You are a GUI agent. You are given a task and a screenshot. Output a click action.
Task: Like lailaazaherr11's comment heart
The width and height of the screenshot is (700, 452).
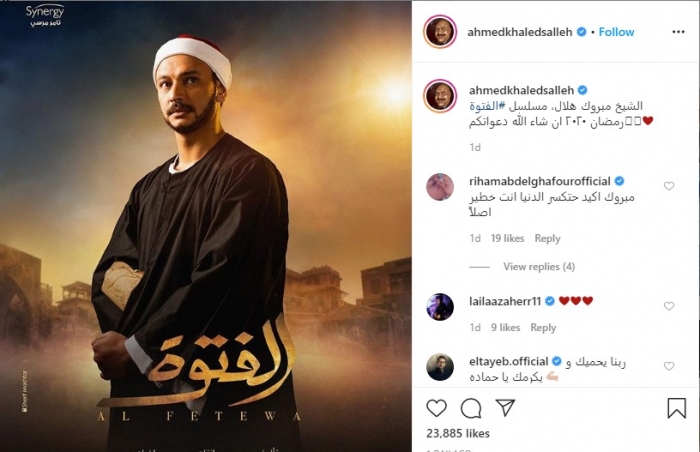pos(669,306)
